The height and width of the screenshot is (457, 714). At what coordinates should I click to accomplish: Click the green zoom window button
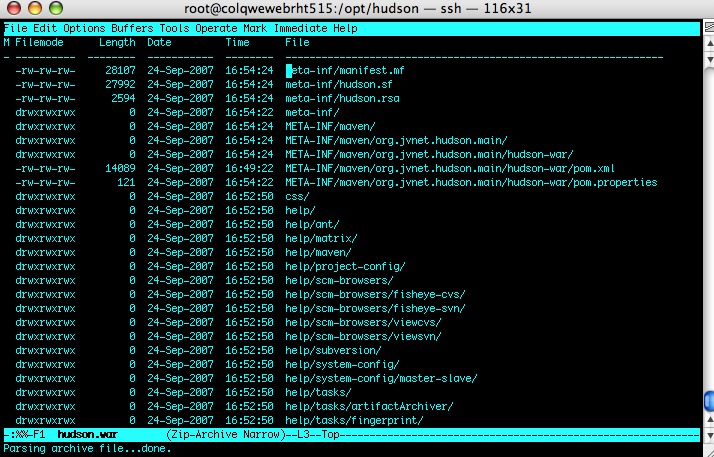(x=56, y=8)
